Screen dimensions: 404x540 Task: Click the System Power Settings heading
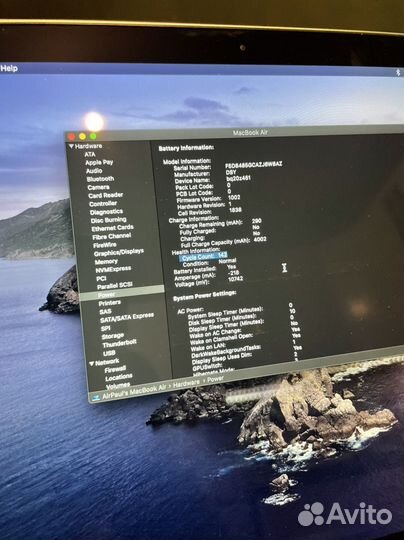tap(204, 295)
